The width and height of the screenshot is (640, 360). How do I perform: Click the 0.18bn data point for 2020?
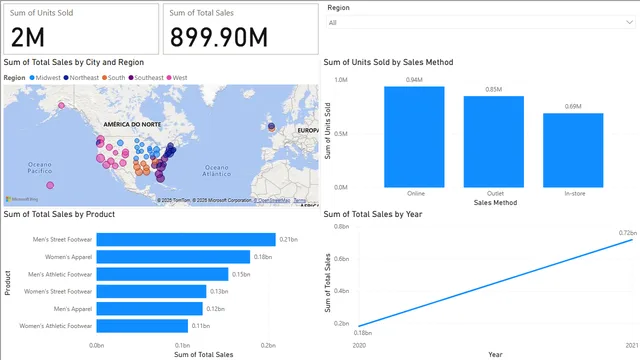pyautogui.click(x=359, y=326)
